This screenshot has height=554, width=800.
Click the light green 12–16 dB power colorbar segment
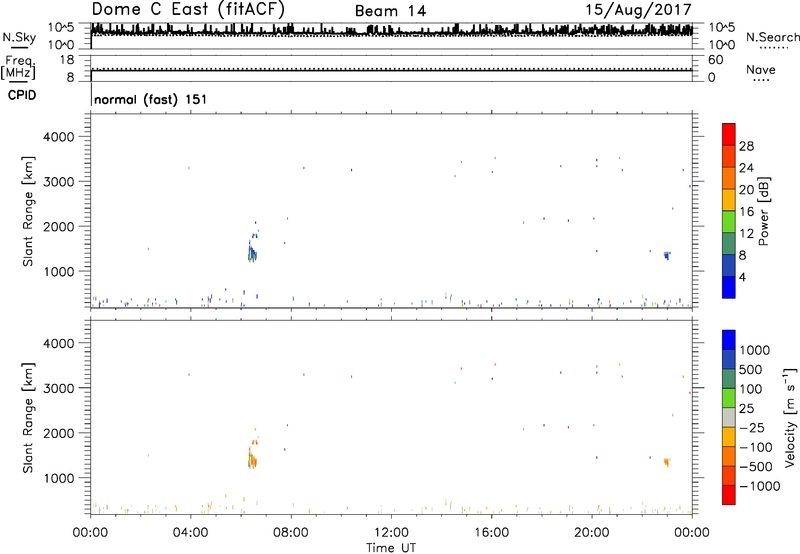click(729, 221)
